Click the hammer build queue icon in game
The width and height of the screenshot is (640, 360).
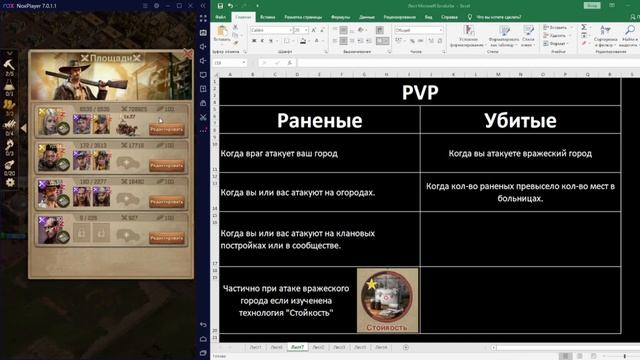click(9, 64)
